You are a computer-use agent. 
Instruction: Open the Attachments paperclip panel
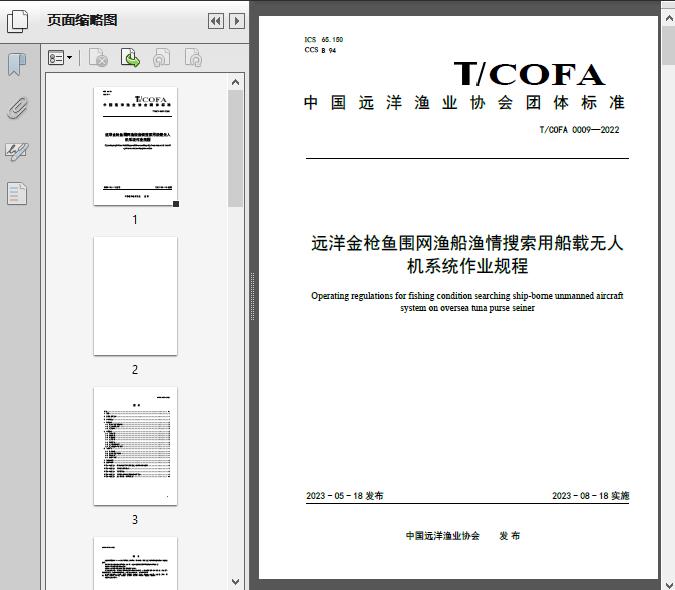pos(17,108)
